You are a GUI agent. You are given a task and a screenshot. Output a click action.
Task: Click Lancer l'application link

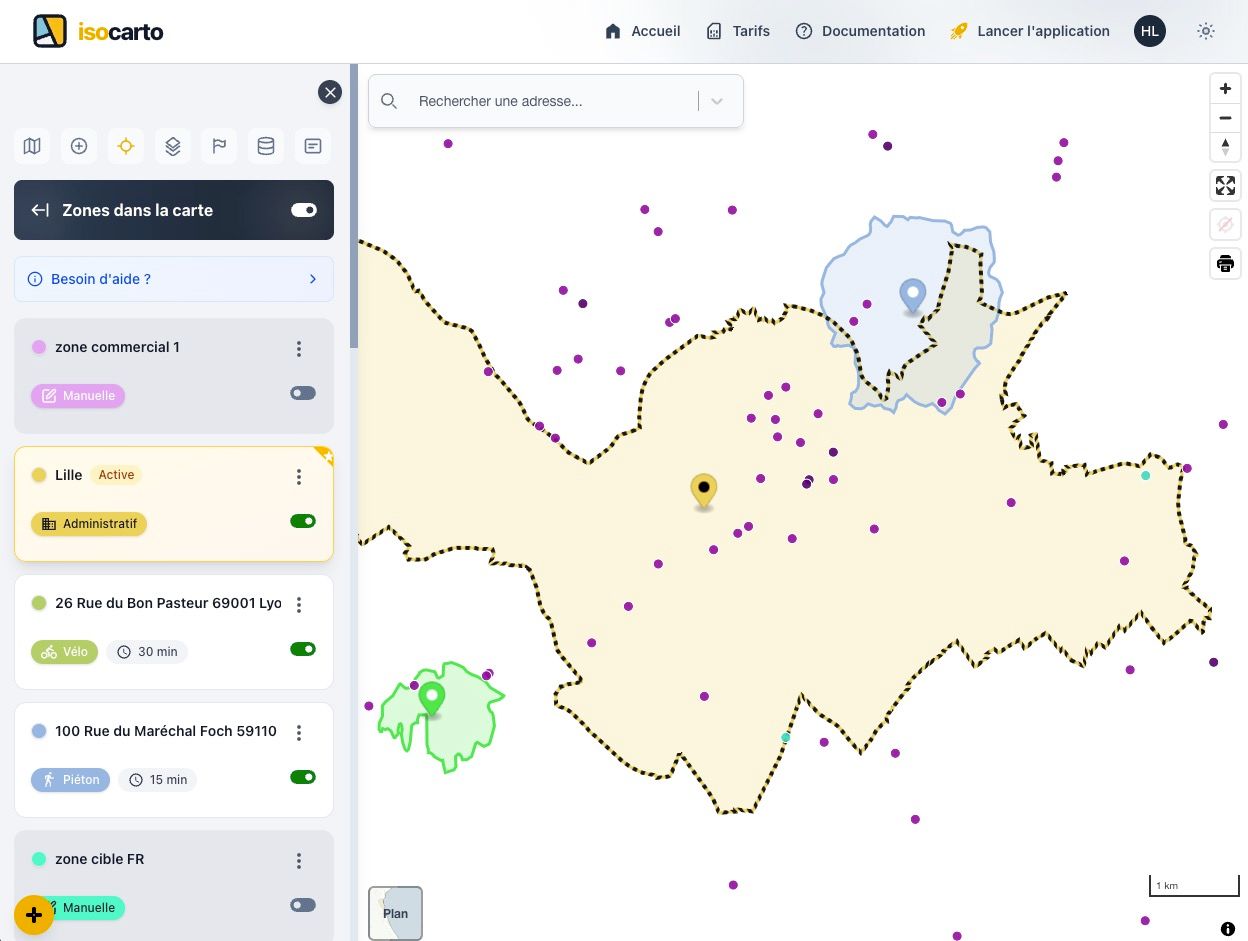(1030, 31)
